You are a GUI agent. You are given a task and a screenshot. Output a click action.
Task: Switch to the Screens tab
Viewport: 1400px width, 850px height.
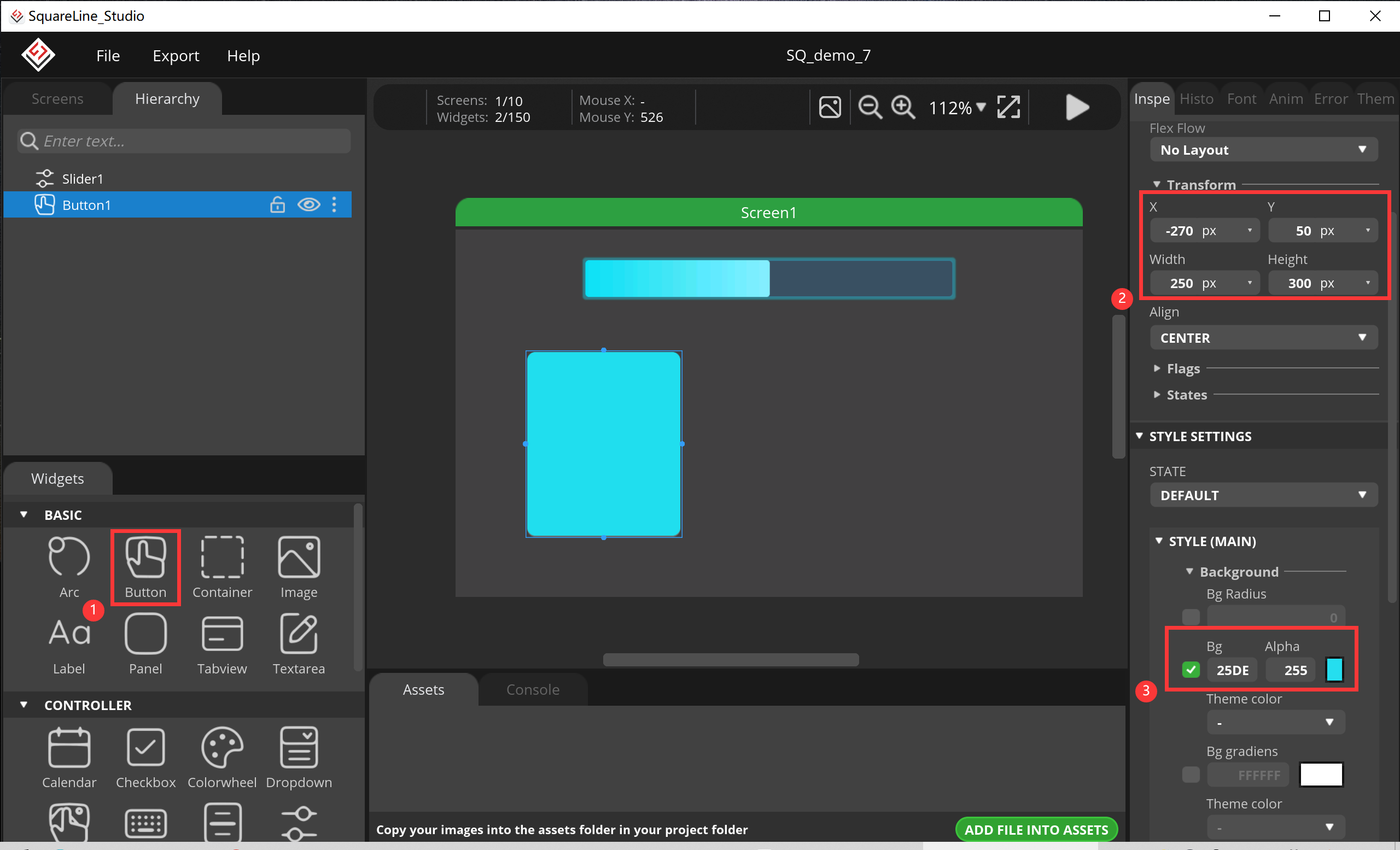56,98
